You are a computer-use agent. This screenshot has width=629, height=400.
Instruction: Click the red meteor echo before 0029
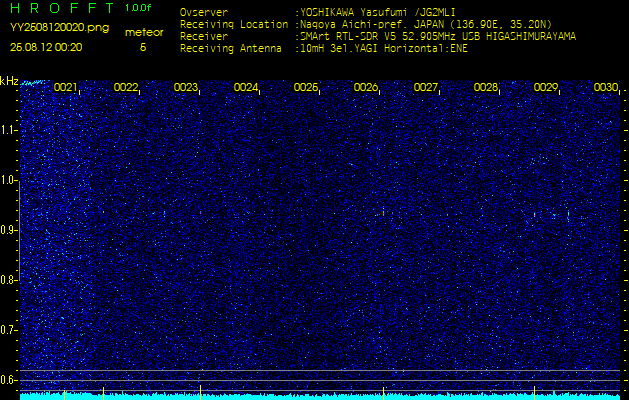(x=534, y=215)
